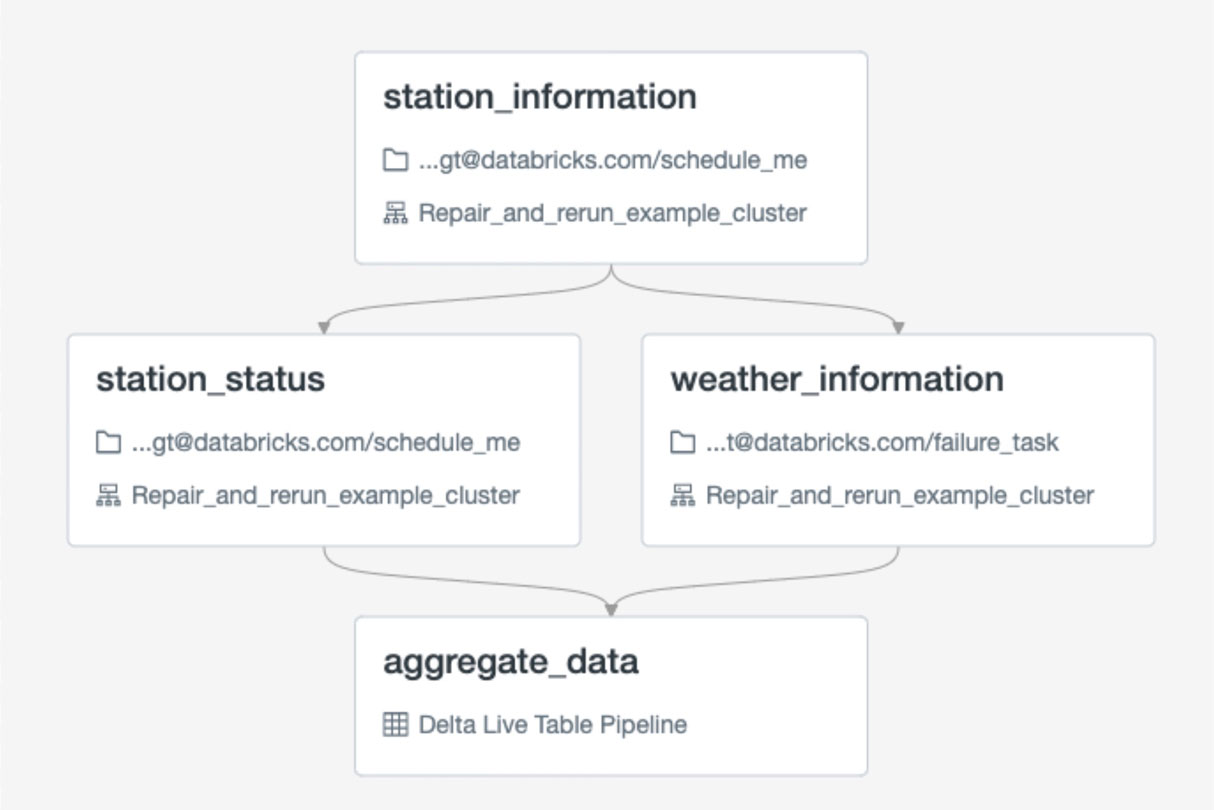Open failure_task notebook path in weather_information
This screenshot has width=1214, height=810.
pyautogui.click(x=881, y=442)
